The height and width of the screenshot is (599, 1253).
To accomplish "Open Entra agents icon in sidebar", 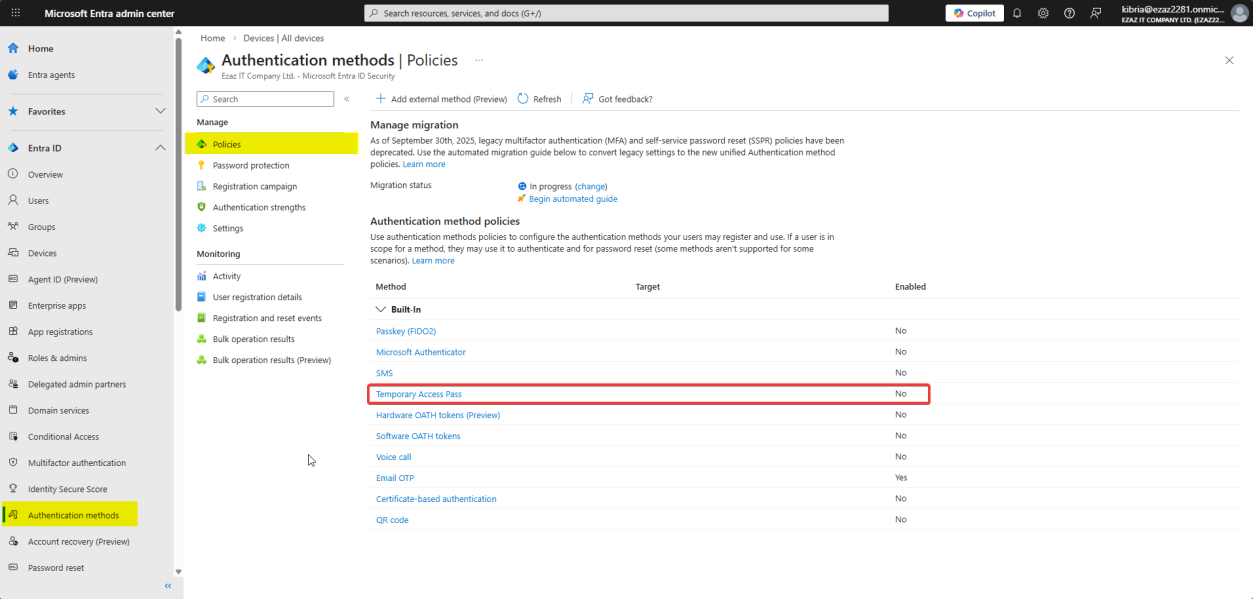I will (13, 75).
